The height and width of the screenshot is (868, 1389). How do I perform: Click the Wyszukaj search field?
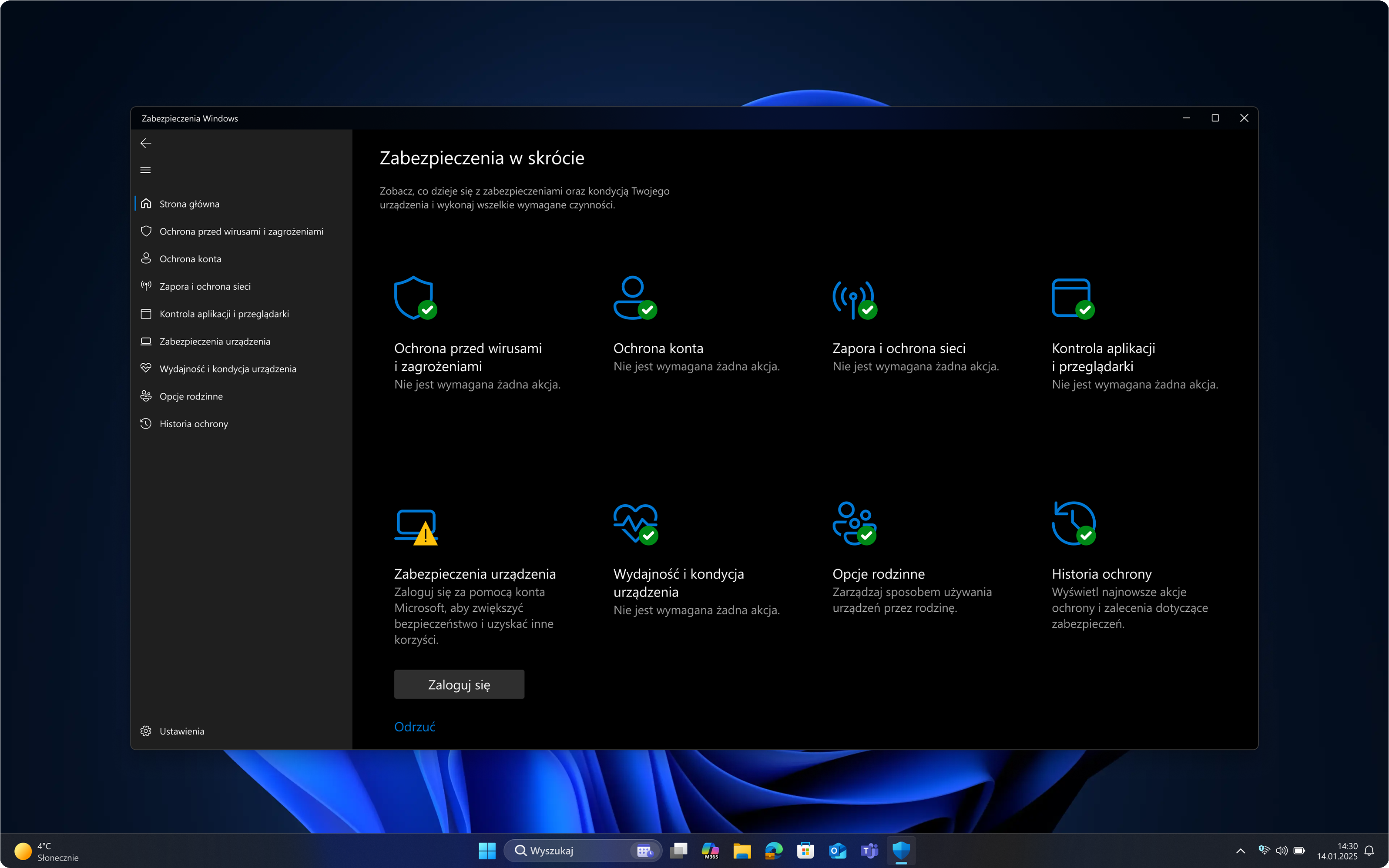pyautogui.click(x=574, y=850)
